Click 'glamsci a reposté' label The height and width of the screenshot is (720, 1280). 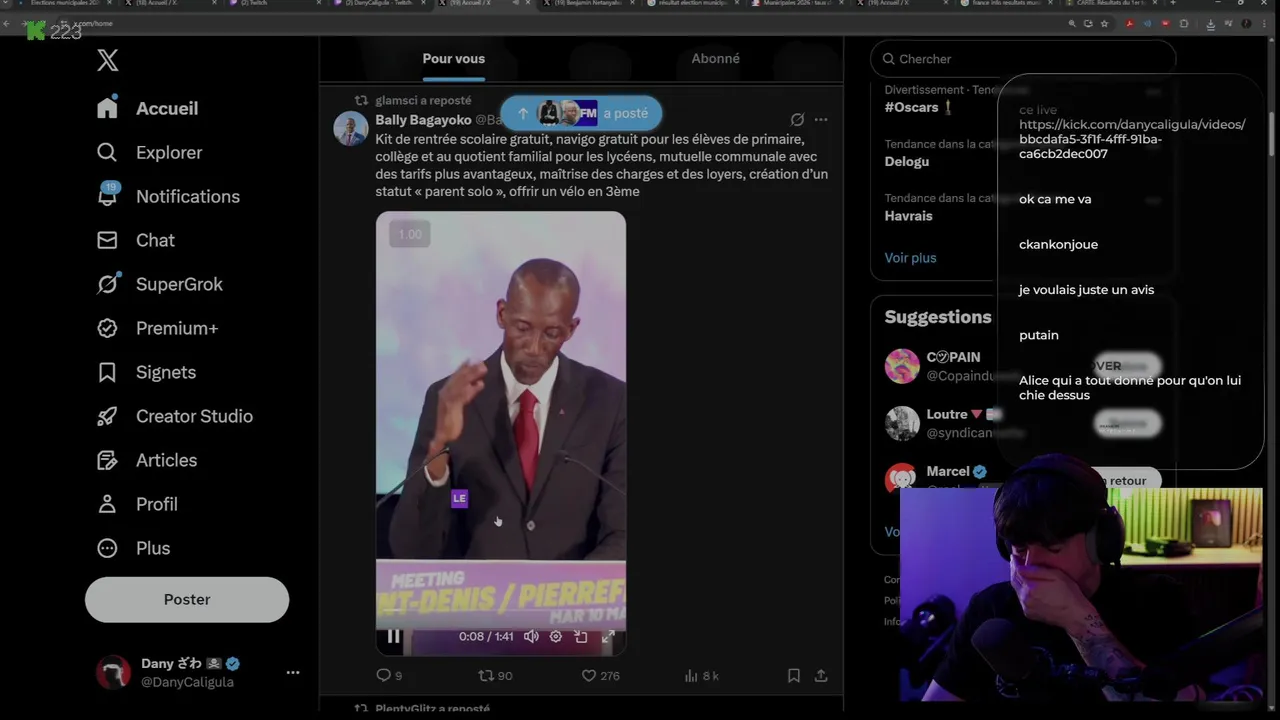pos(423,101)
